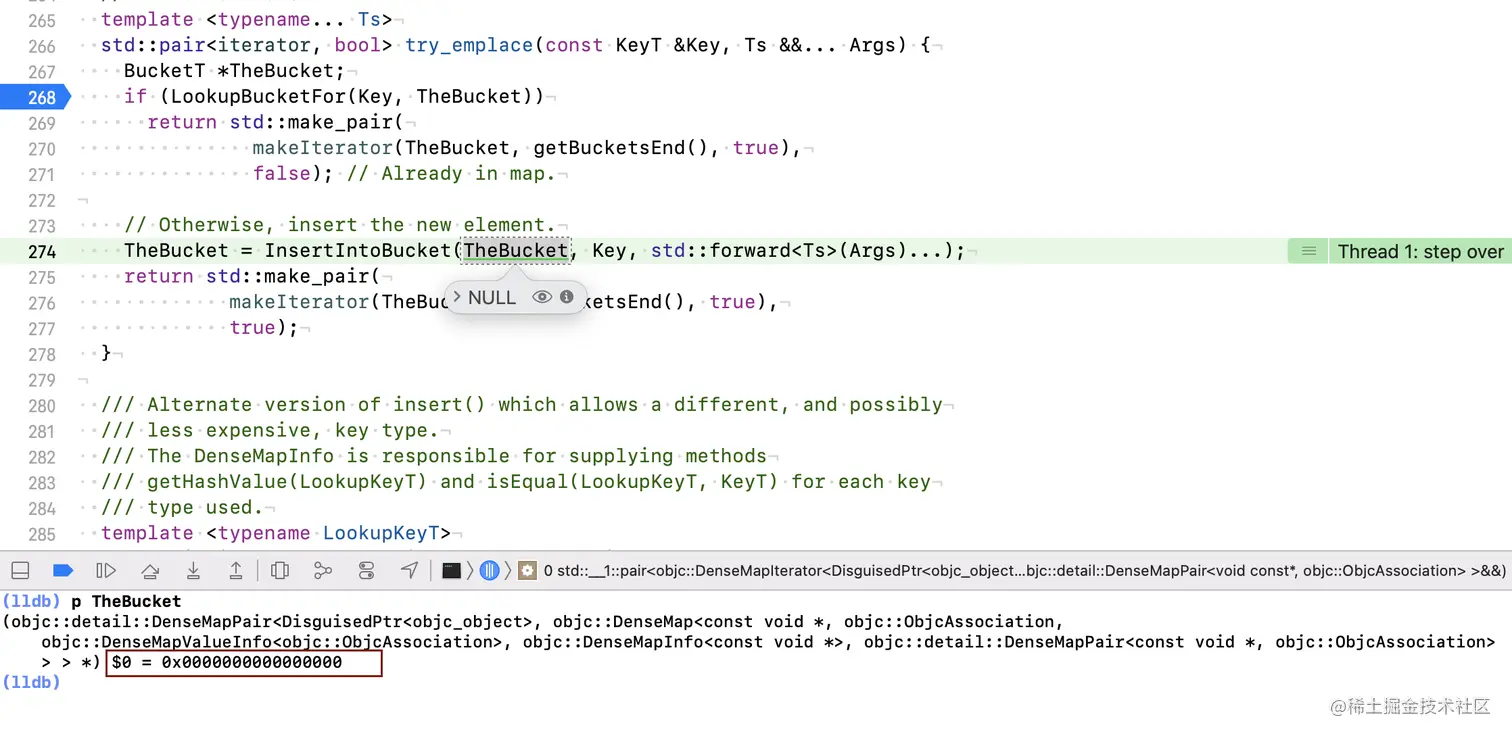Click the empty (lldb) prompt
This screenshot has width=1512, height=738.
31,682
